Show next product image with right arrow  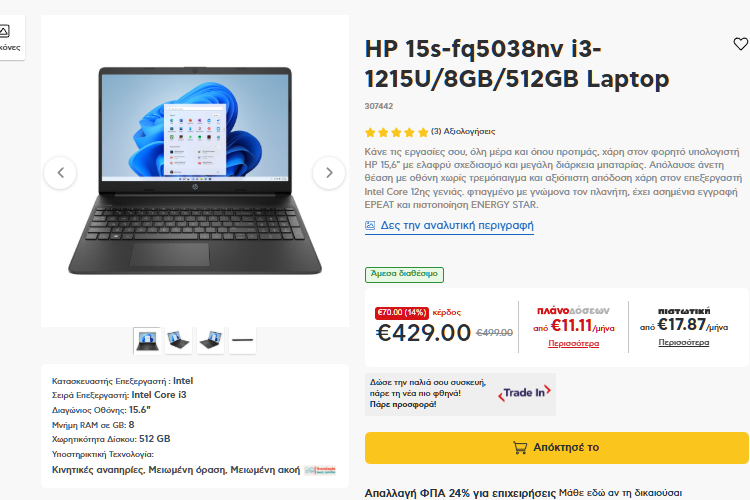point(329,173)
